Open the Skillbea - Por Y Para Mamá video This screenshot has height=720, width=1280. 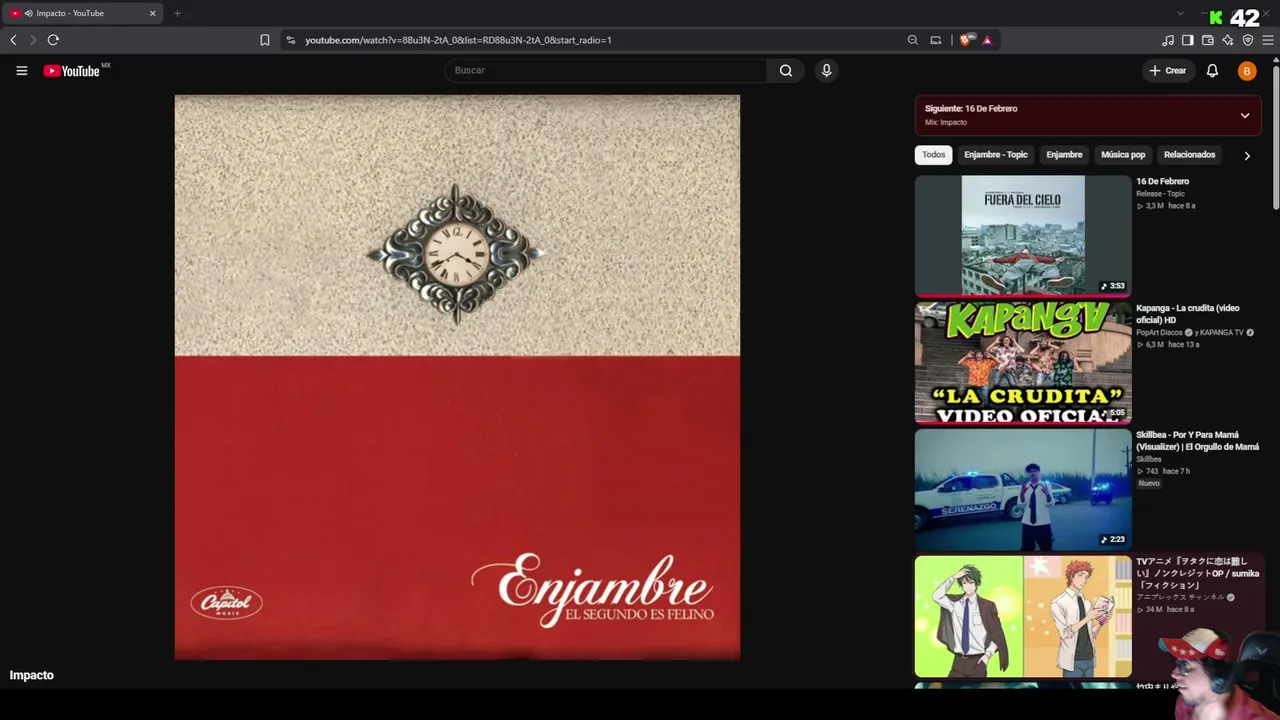1197,441
